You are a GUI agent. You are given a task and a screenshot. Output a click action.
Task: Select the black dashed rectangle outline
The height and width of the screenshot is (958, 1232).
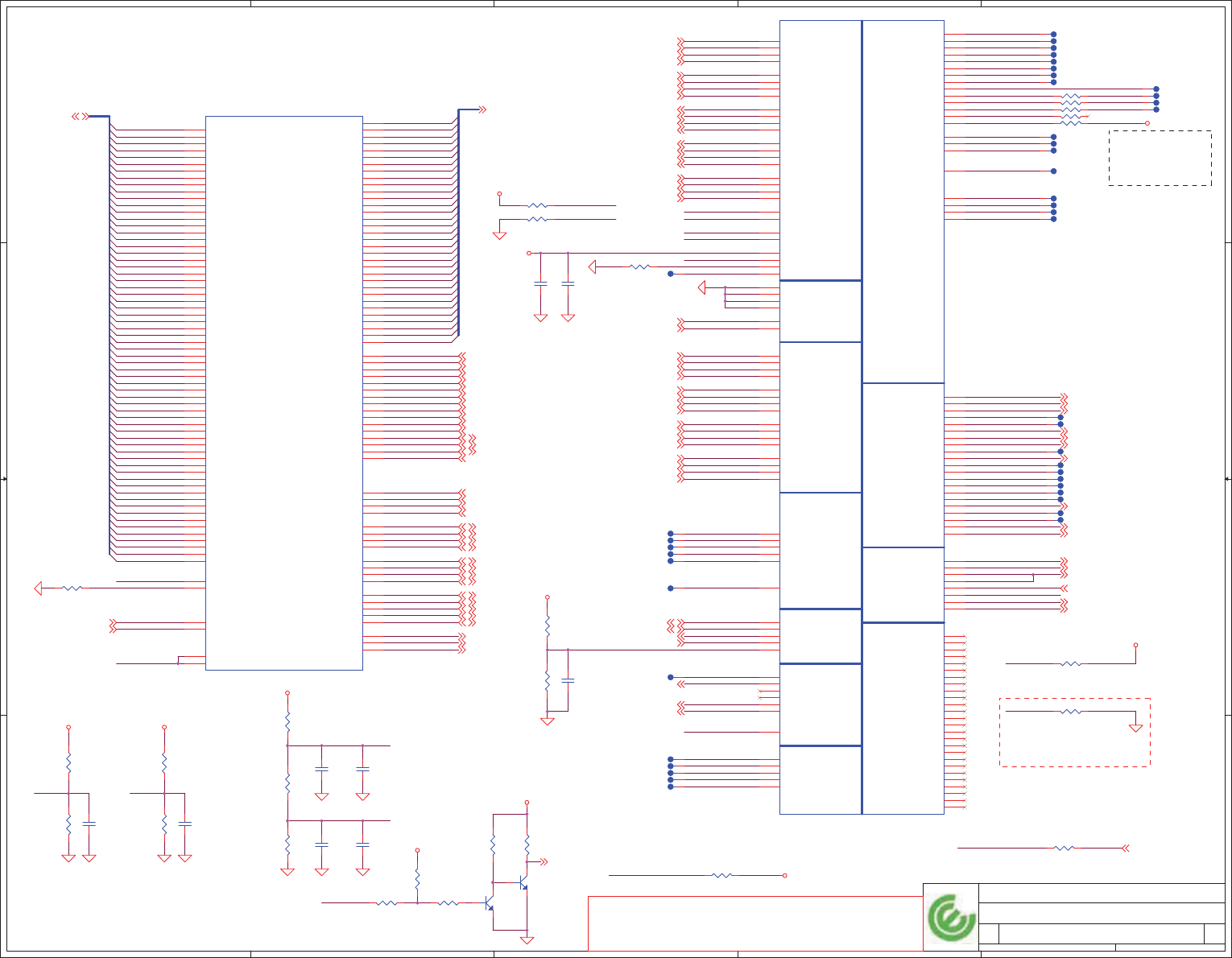click(1160, 159)
